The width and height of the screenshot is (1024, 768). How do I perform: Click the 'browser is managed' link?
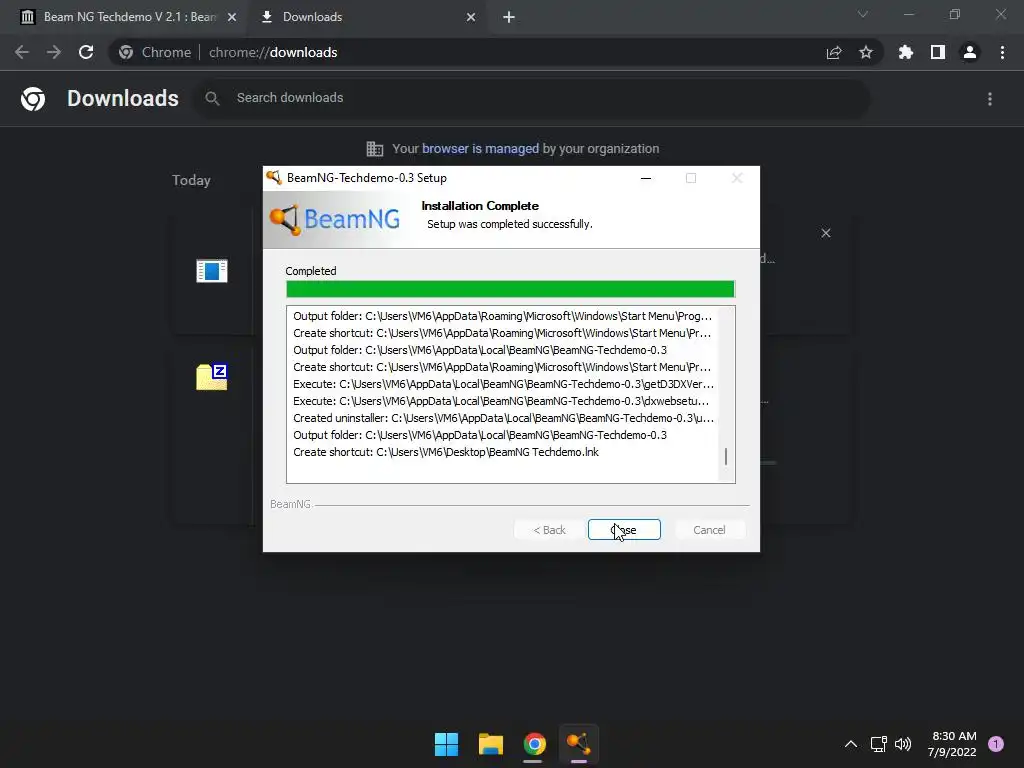(x=481, y=149)
